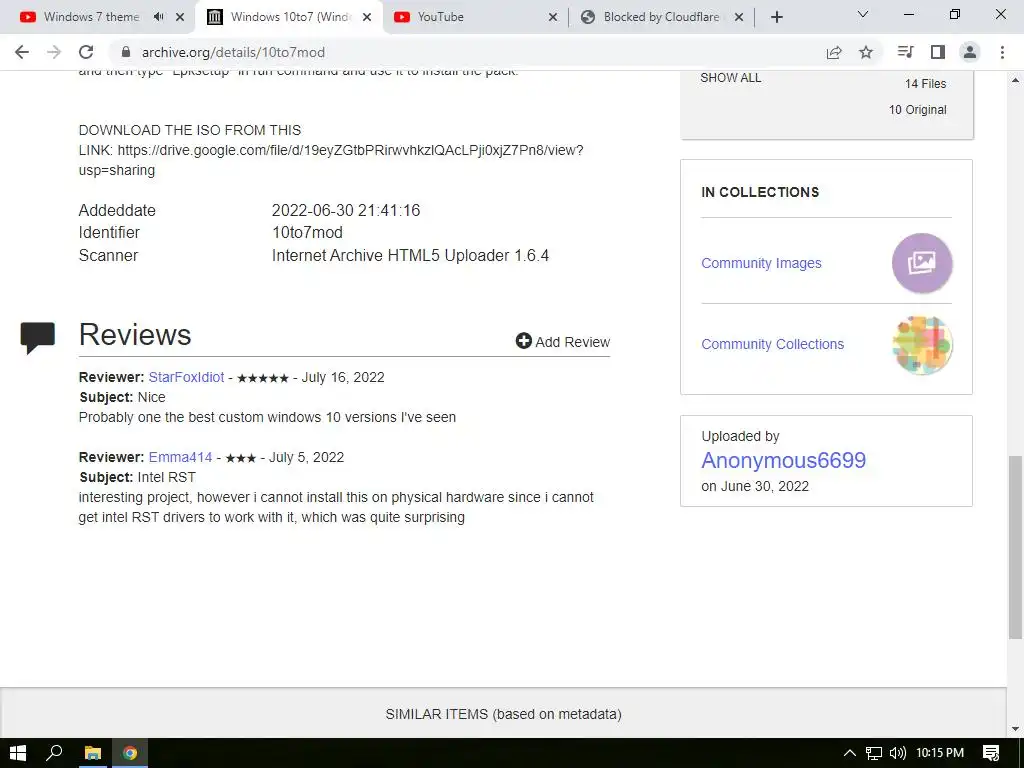Open the volume tray icon
The width and height of the screenshot is (1024, 768).
[x=898, y=753]
